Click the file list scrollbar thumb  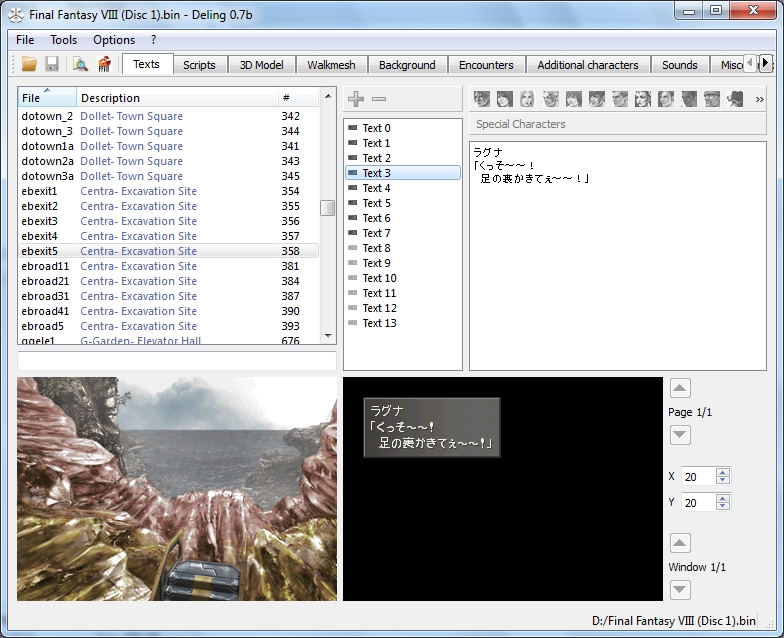tap(328, 208)
